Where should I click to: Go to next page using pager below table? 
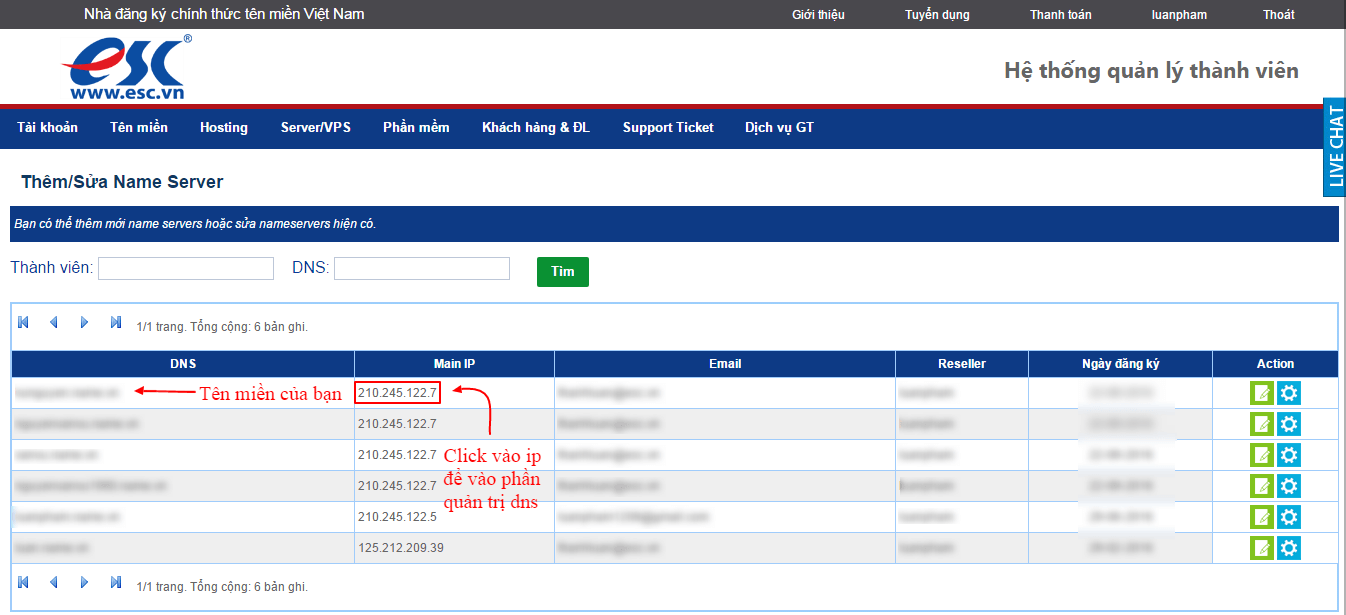click(85, 582)
